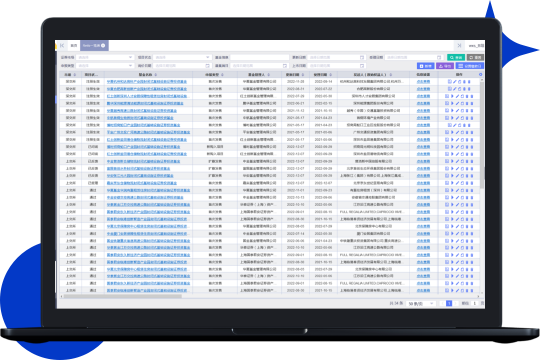Screen dimensions: 540x360
Task: Collapse the sidebar with the top-left arrow icon
Action: pyautogui.click(x=62, y=45)
